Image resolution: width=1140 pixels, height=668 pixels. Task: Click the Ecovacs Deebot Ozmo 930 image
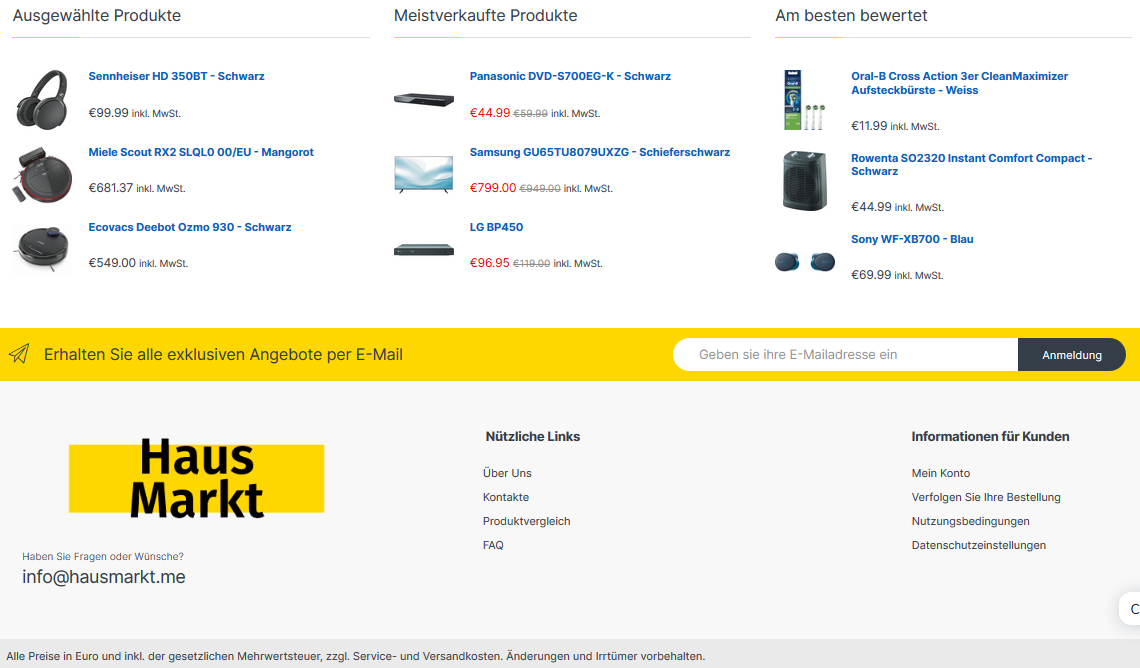coord(42,249)
